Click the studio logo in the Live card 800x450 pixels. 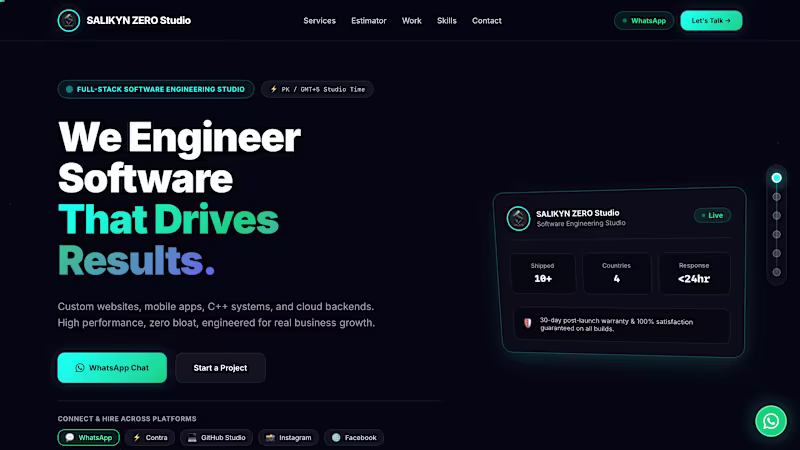(x=518, y=218)
